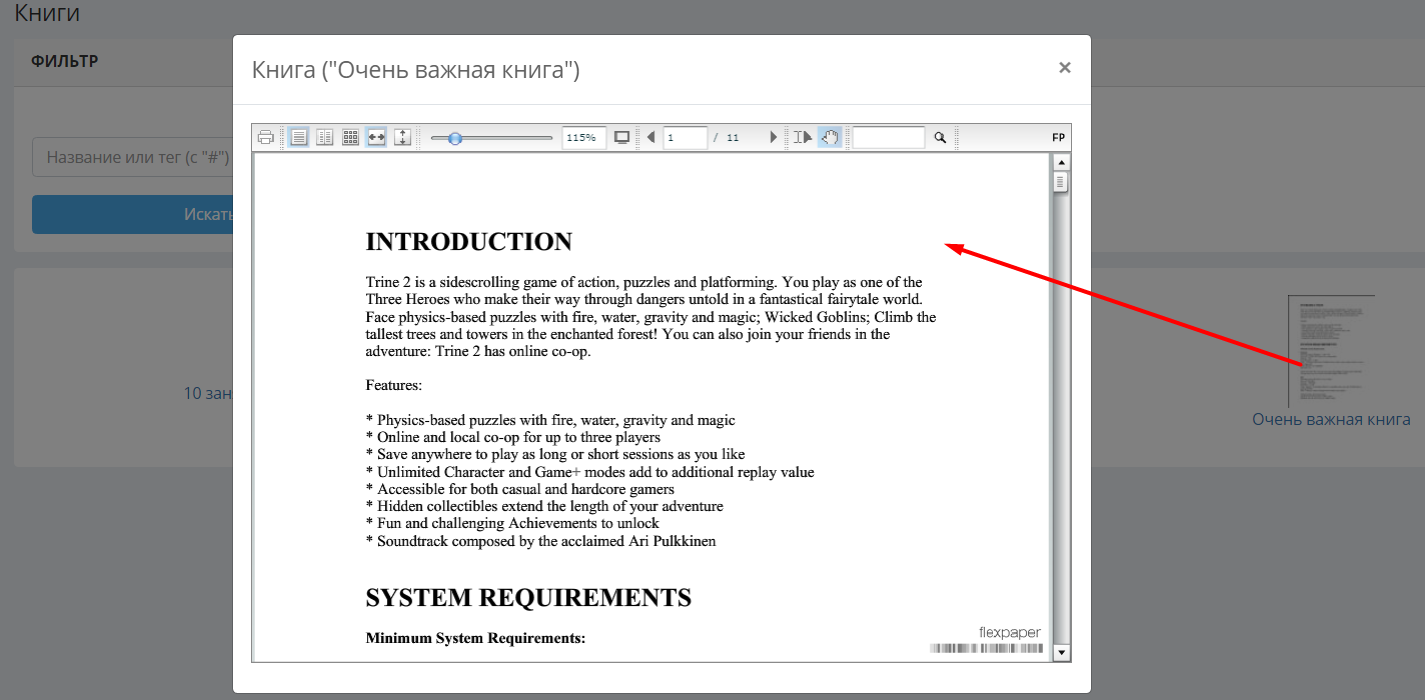Click the document search text field
Image resolution: width=1425 pixels, height=700 pixels.
pyautogui.click(x=889, y=138)
